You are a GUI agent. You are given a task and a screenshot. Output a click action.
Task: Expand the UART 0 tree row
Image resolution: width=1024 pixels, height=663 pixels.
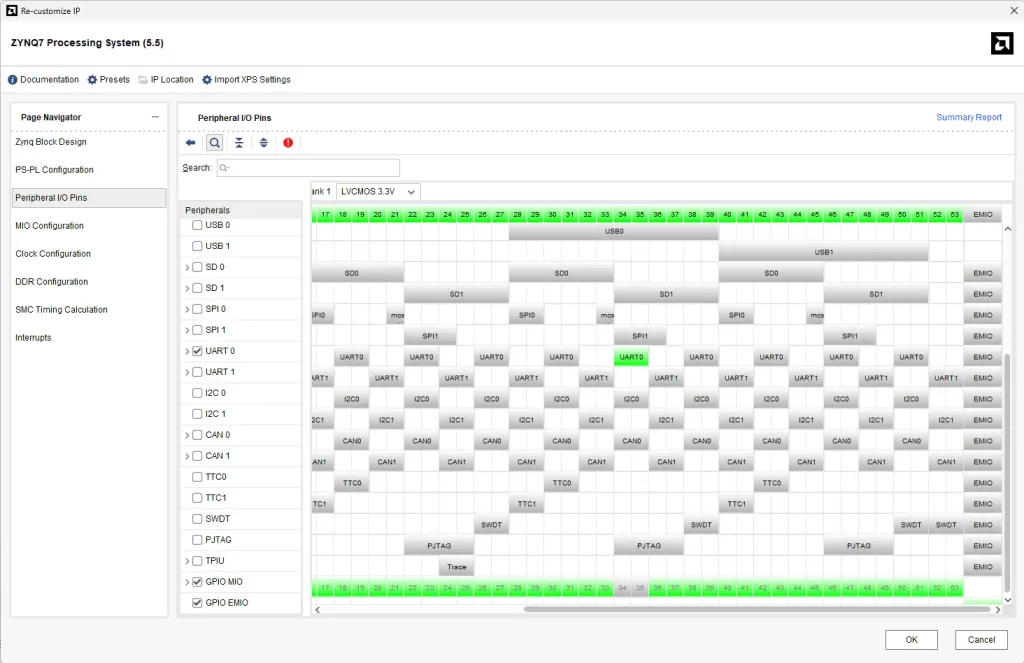187,351
